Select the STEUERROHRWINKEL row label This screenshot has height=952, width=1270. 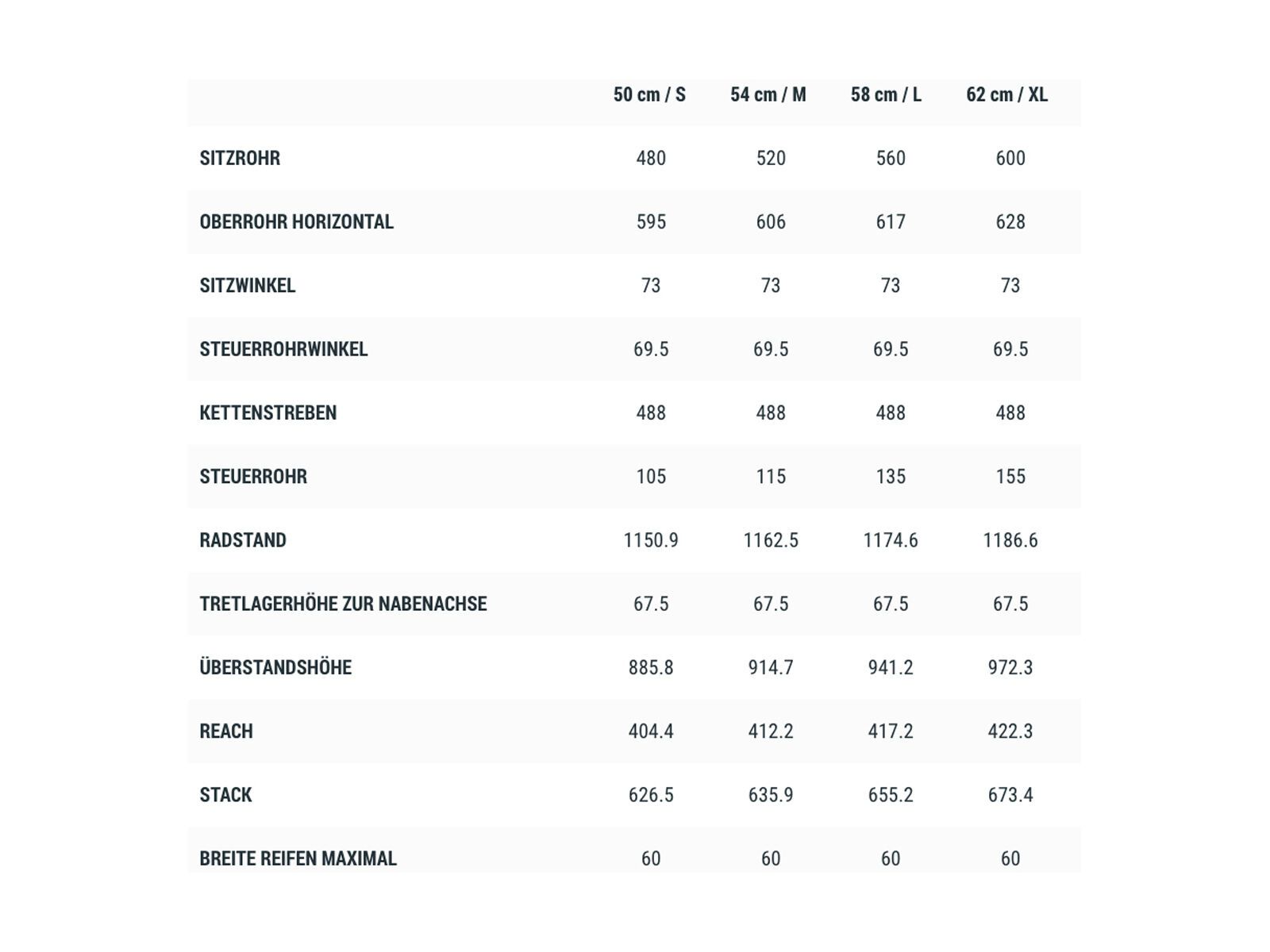point(283,349)
